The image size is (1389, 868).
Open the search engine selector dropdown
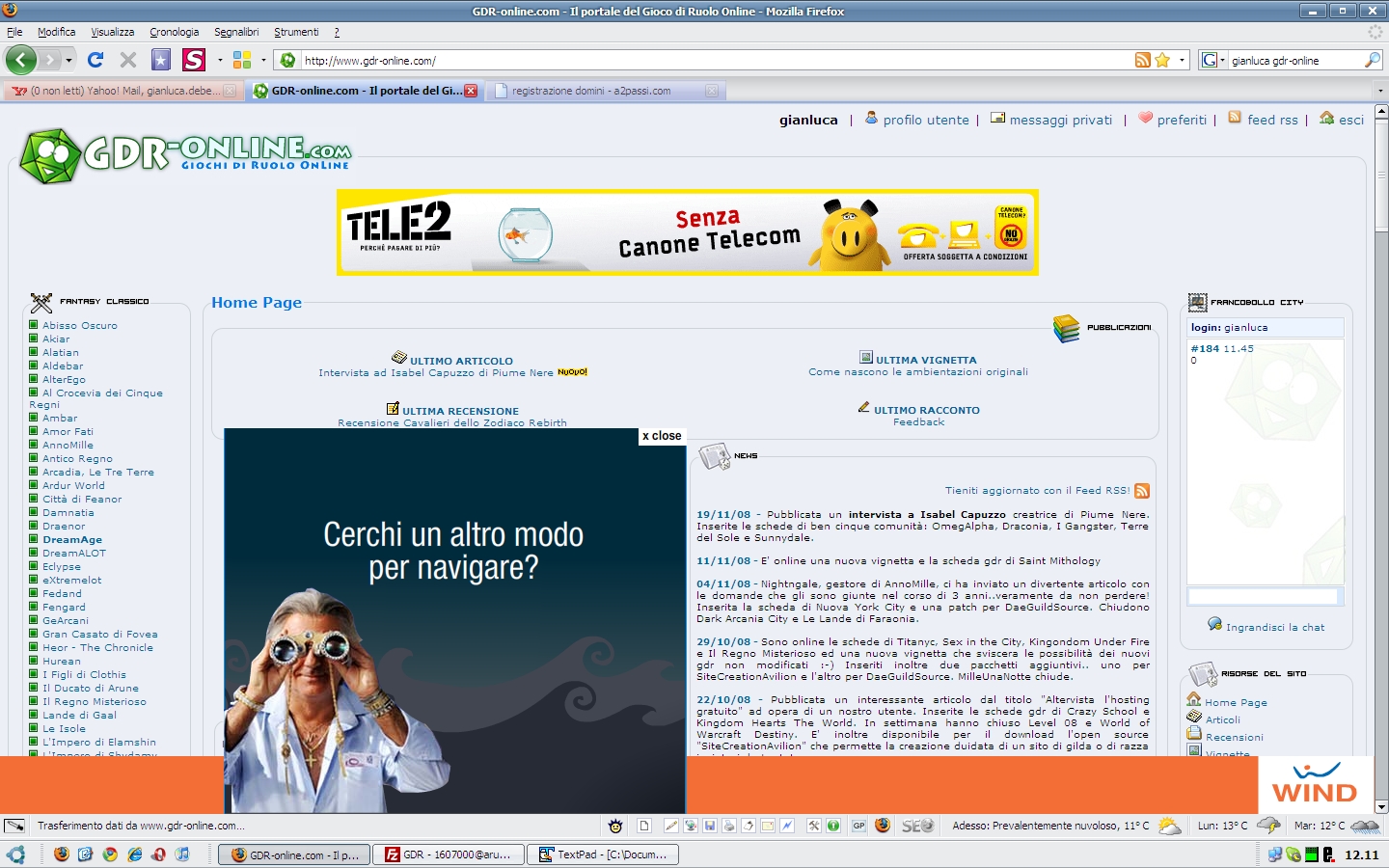(1212, 60)
